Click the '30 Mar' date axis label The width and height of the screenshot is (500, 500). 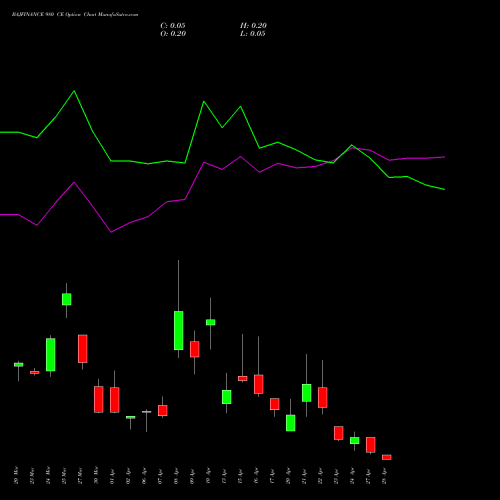[96, 475]
